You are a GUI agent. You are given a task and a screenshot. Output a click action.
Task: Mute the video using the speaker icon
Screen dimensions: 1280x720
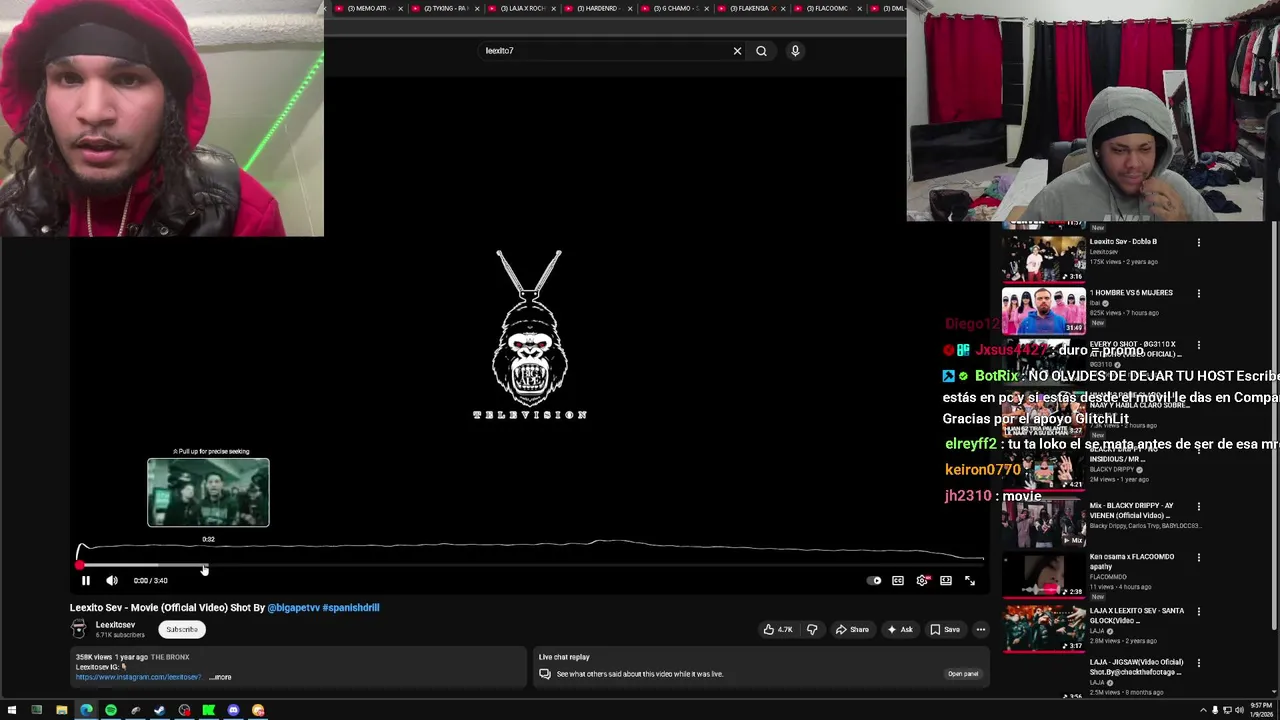(x=112, y=580)
